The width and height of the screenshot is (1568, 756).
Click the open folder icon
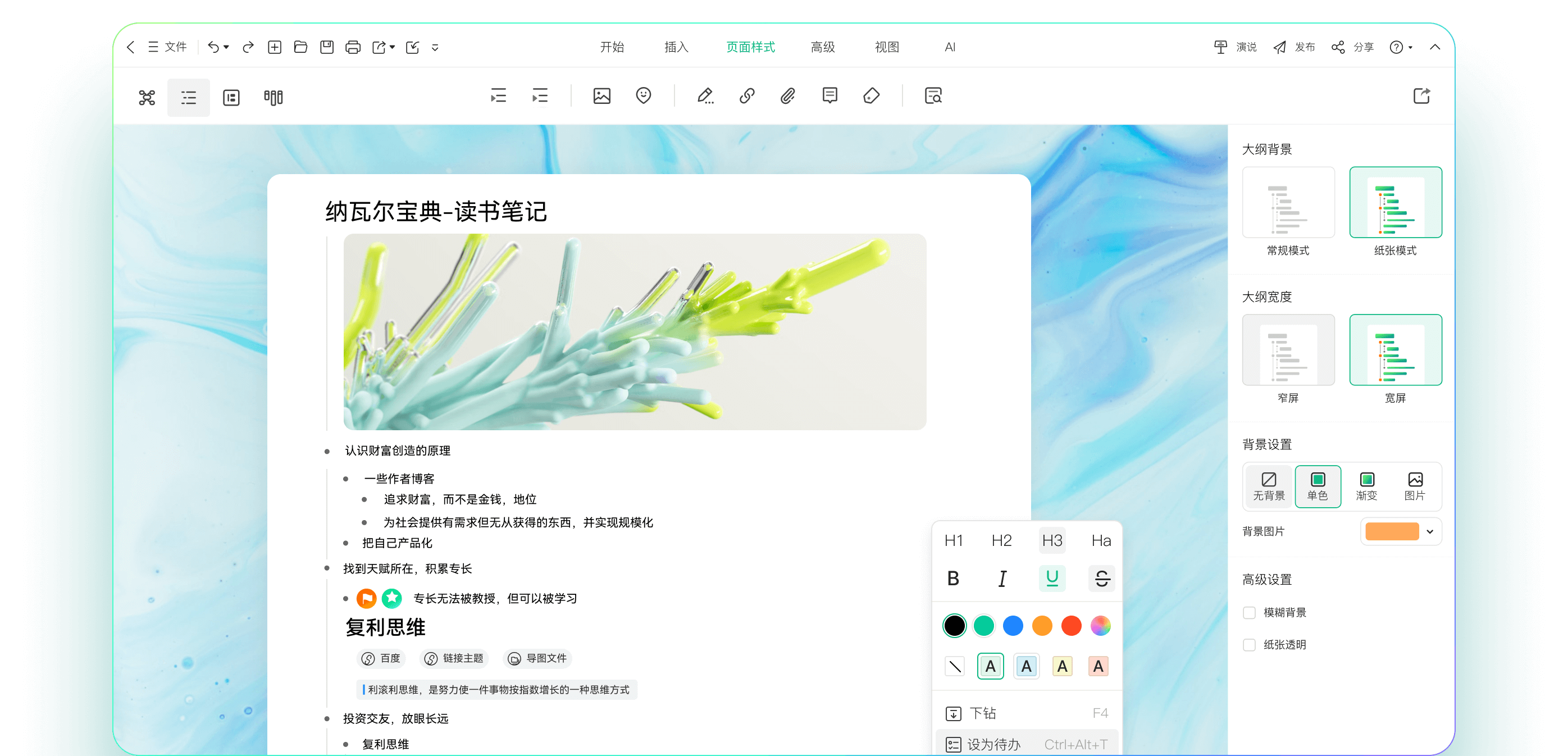(300, 47)
